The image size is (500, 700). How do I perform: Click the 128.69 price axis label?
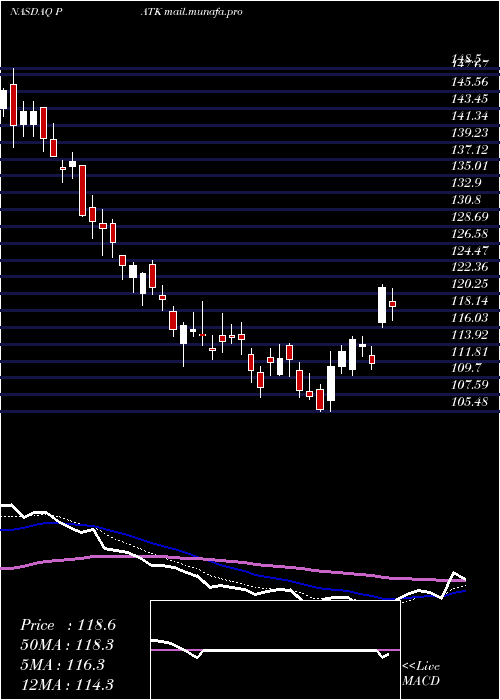tap(470, 217)
